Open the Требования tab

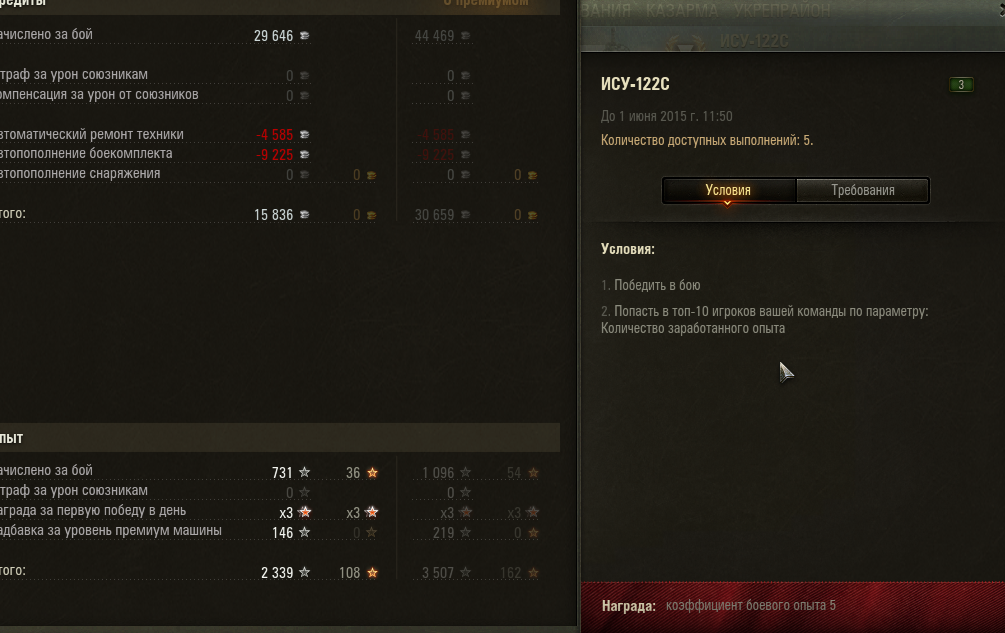coord(863,190)
